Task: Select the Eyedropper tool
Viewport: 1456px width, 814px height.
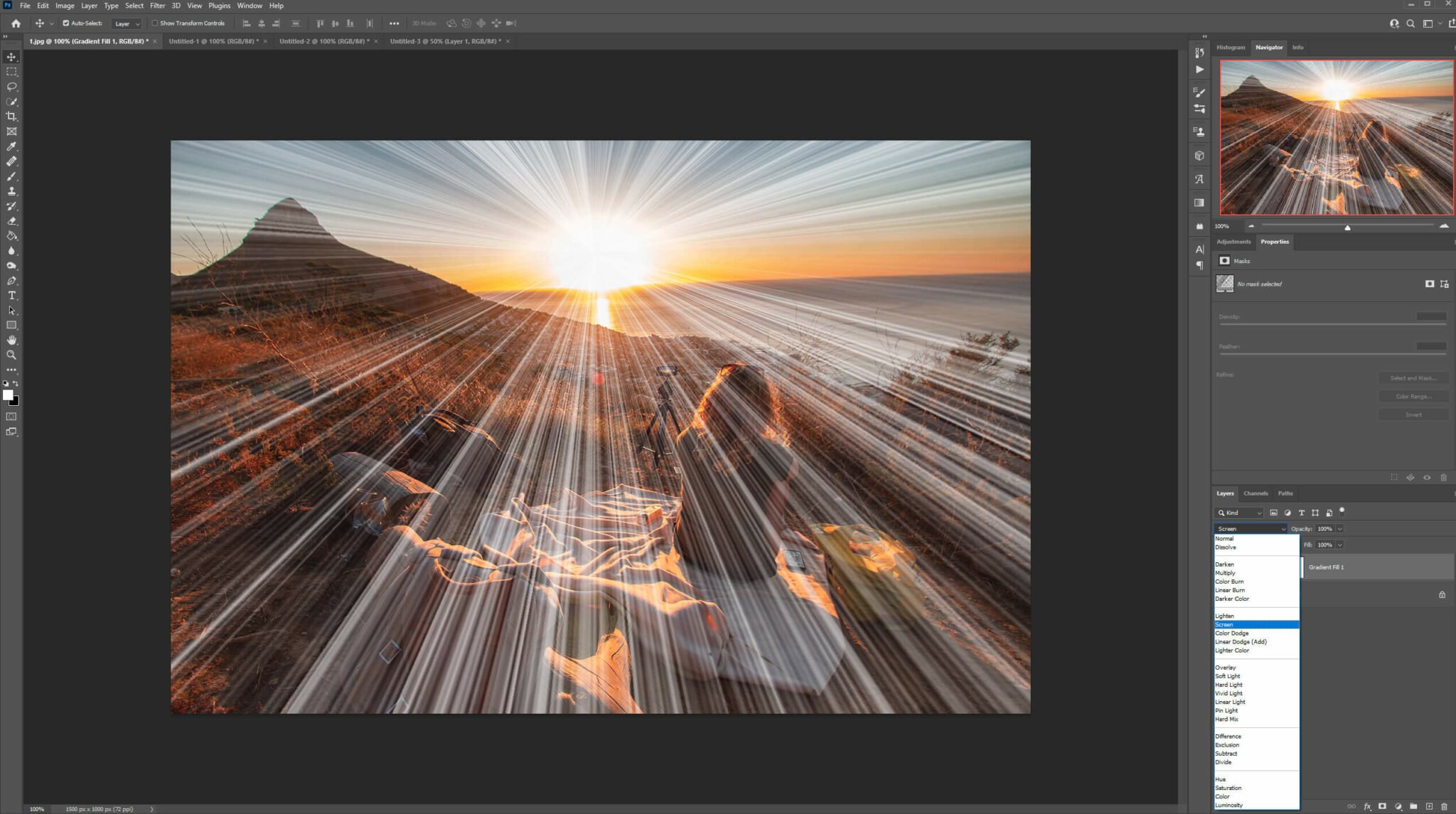Action: (11, 146)
